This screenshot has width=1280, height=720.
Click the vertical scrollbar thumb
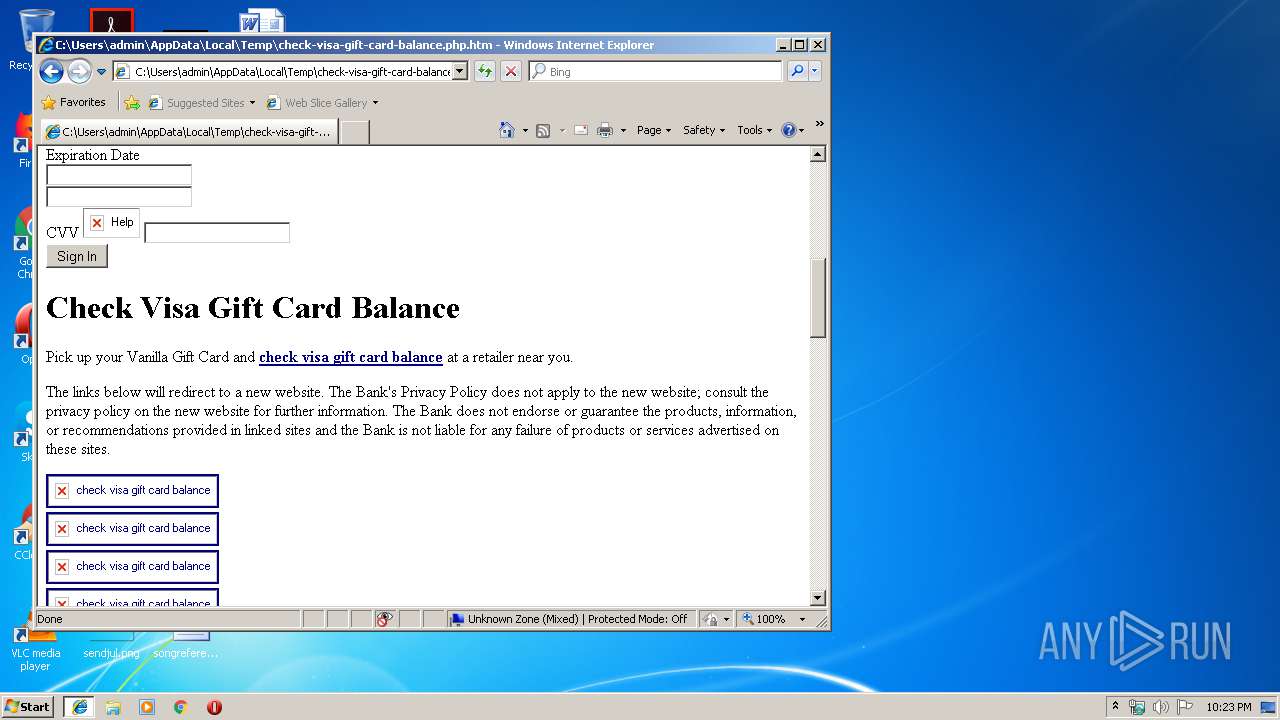pyautogui.click(x=818, y=298)
